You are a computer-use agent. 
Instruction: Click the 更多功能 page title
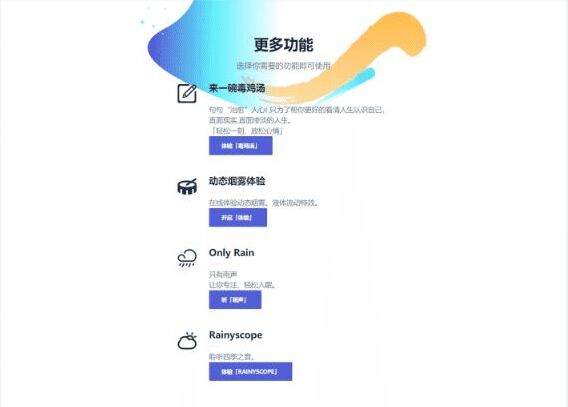pos(284,45)
